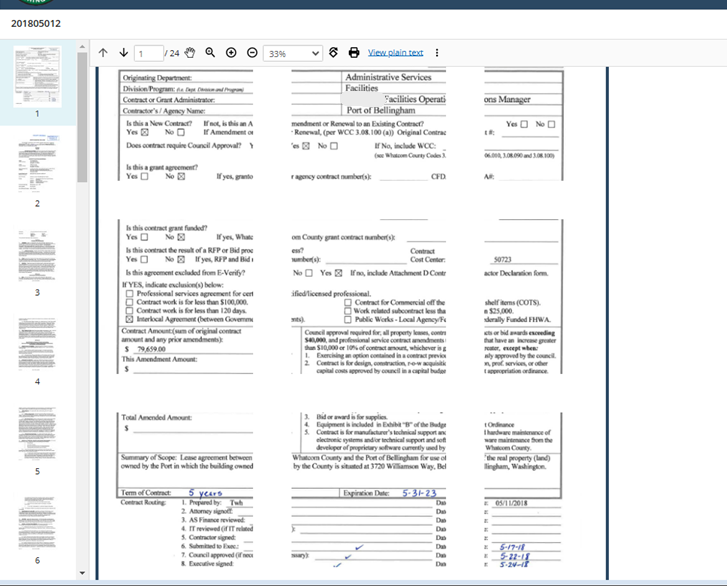Click the magnifying glass icon in the toolbar
This screenshot has height=587, width=727.
tap(210, 52)
